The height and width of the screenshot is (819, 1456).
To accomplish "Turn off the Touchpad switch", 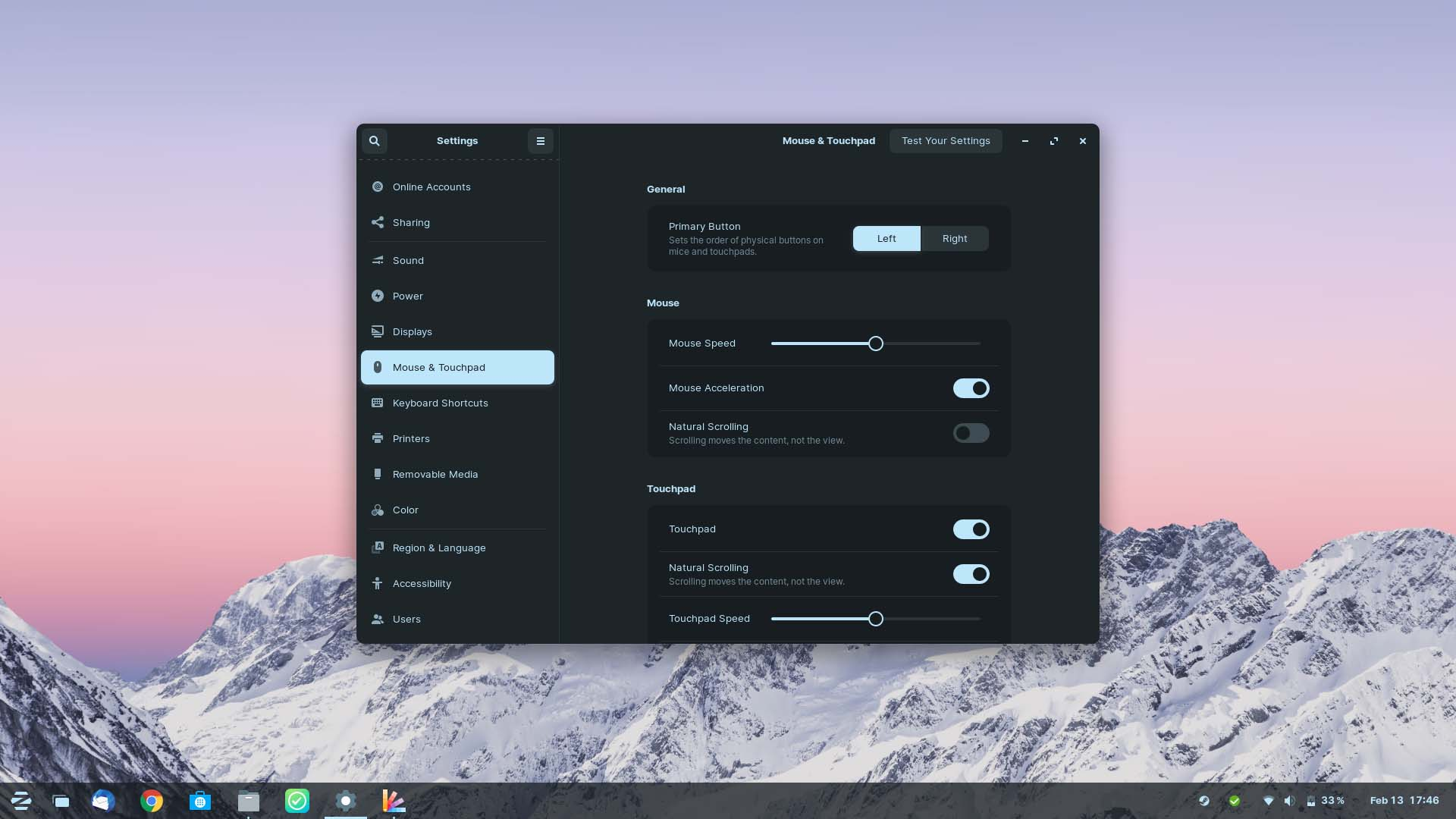I will (x=971, y=529).
